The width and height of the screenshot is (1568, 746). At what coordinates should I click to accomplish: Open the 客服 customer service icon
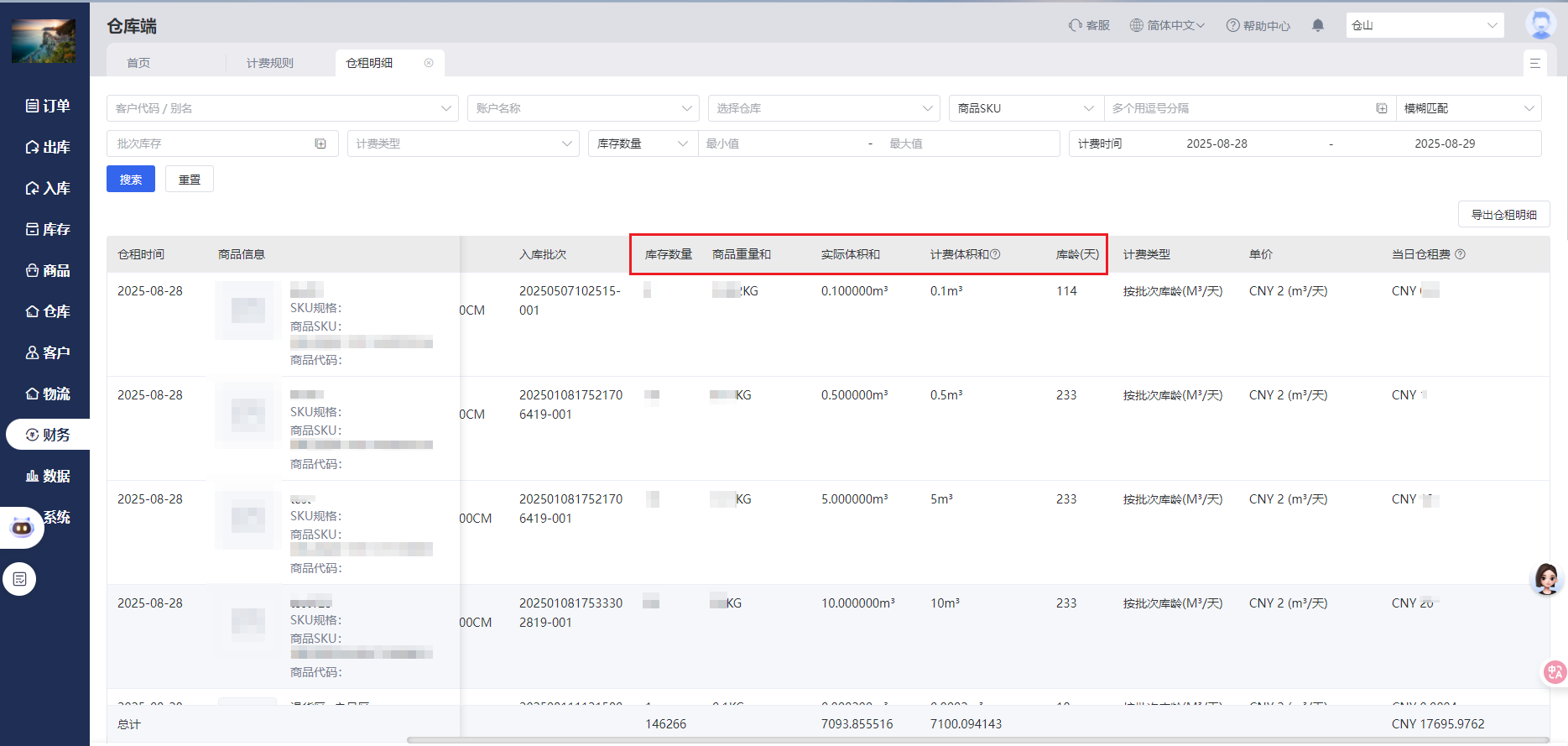(1089, 25)
